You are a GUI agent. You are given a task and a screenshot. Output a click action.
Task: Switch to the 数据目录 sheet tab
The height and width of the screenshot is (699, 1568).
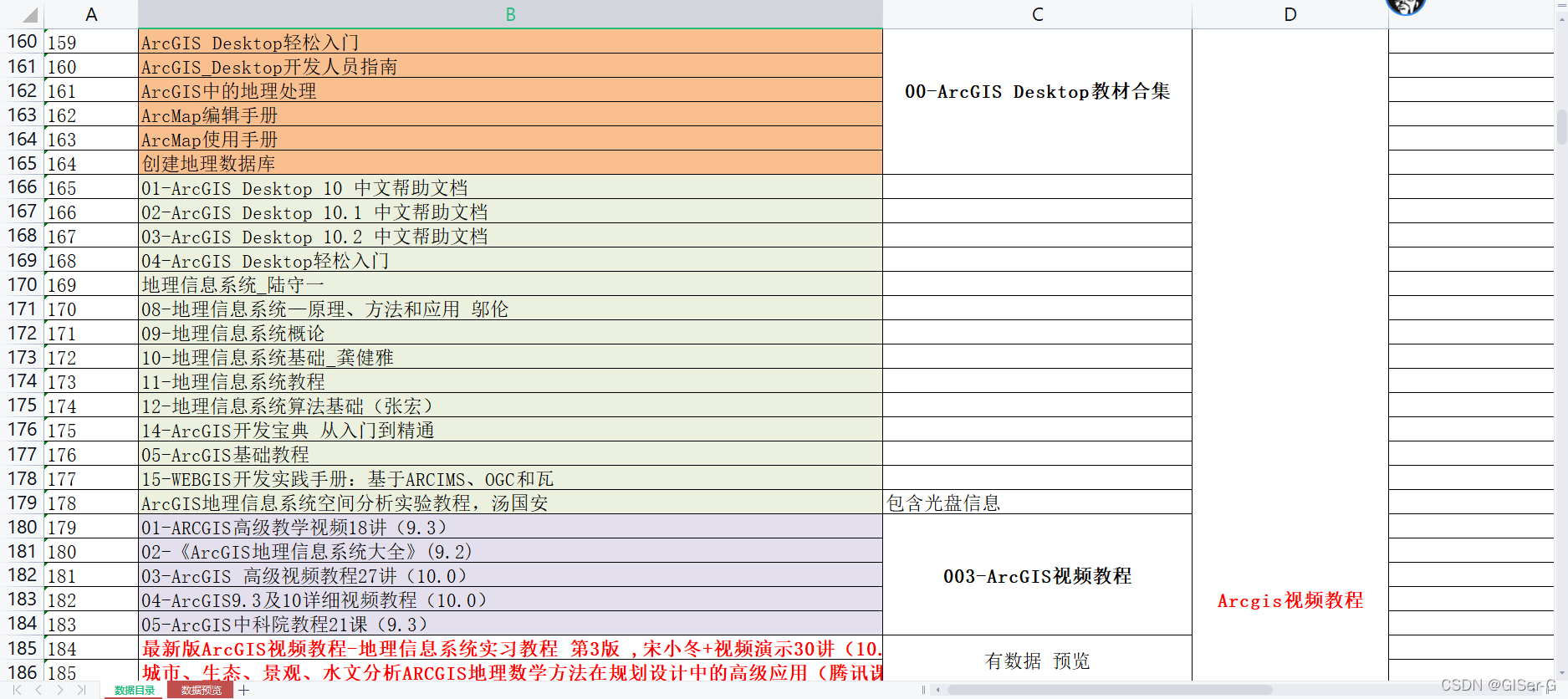(135, 690)
